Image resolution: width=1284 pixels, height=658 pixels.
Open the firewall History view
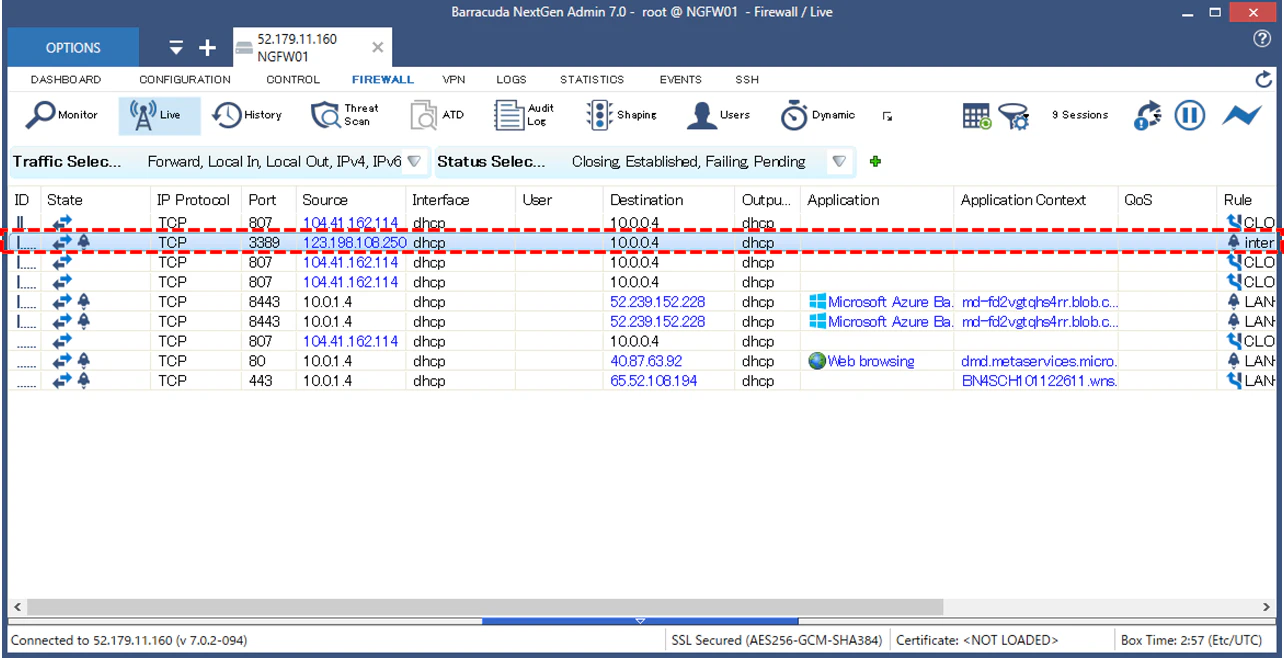[x=248, y=115]
